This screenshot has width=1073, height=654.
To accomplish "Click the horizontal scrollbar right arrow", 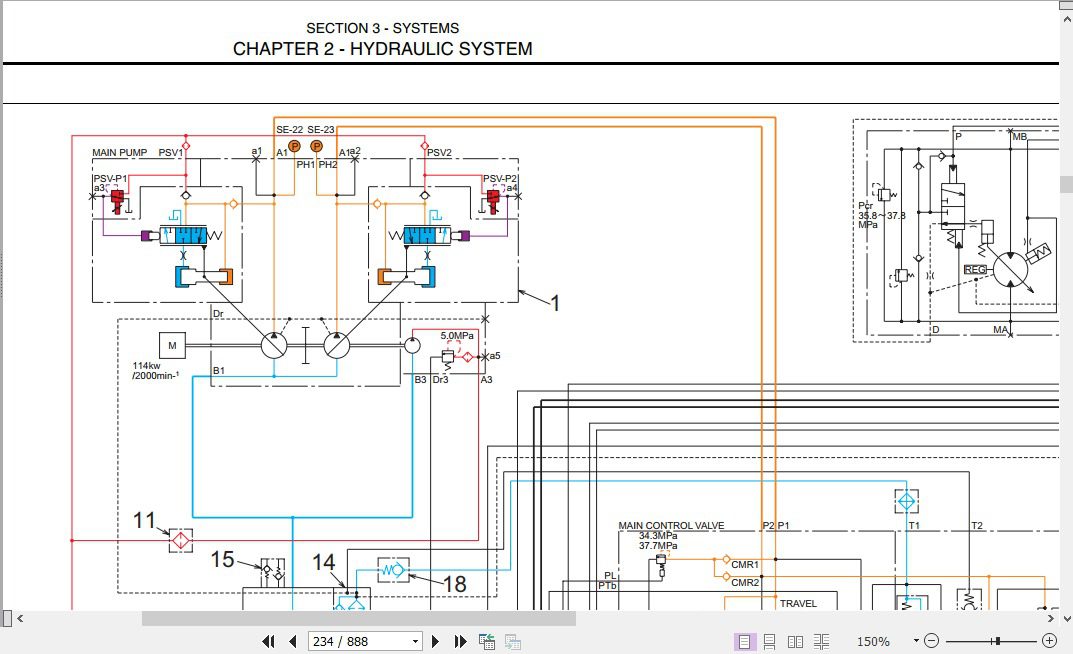I will pyautogui.click(x=1050, y=618).
